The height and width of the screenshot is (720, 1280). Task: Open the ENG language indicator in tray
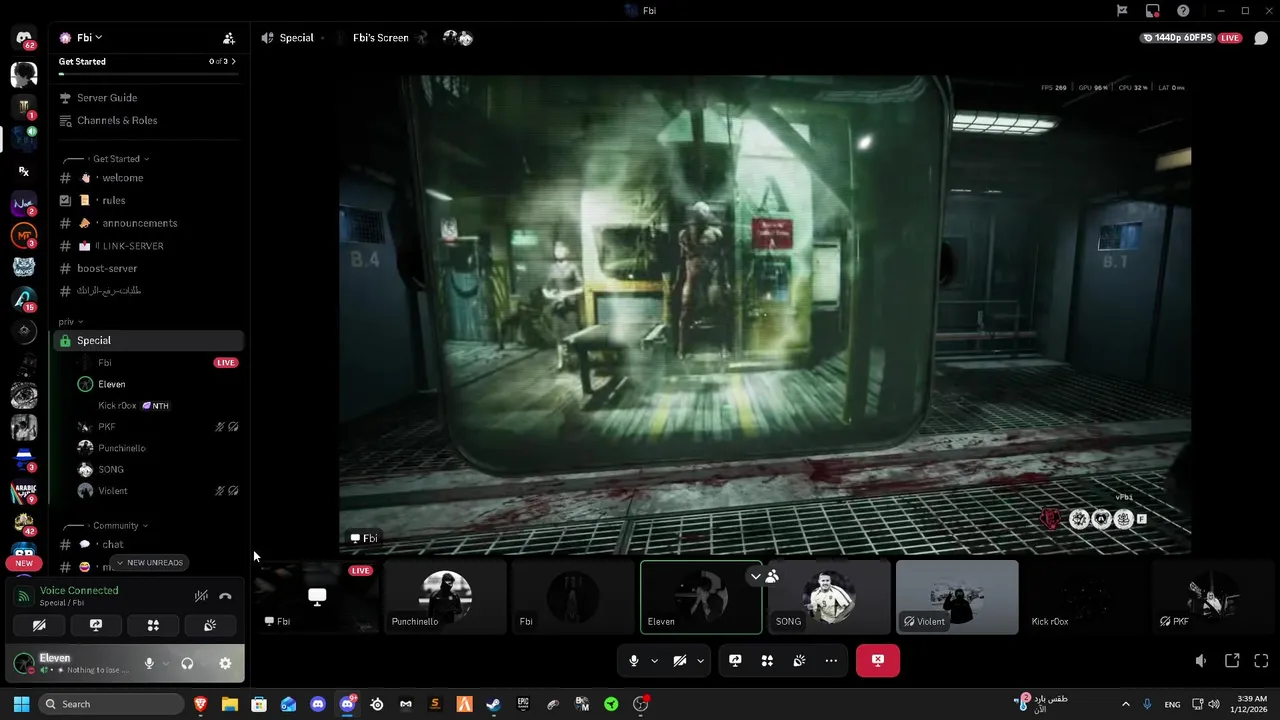click(x=1172, y=705)
